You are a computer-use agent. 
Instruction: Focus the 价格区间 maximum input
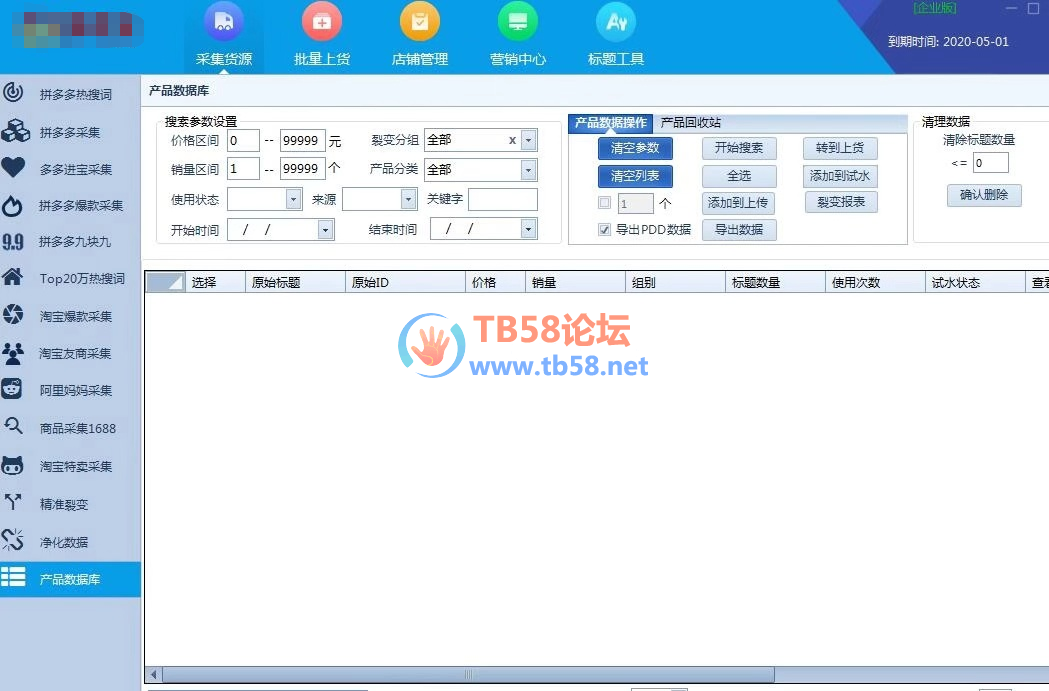(x=302, y=140)
